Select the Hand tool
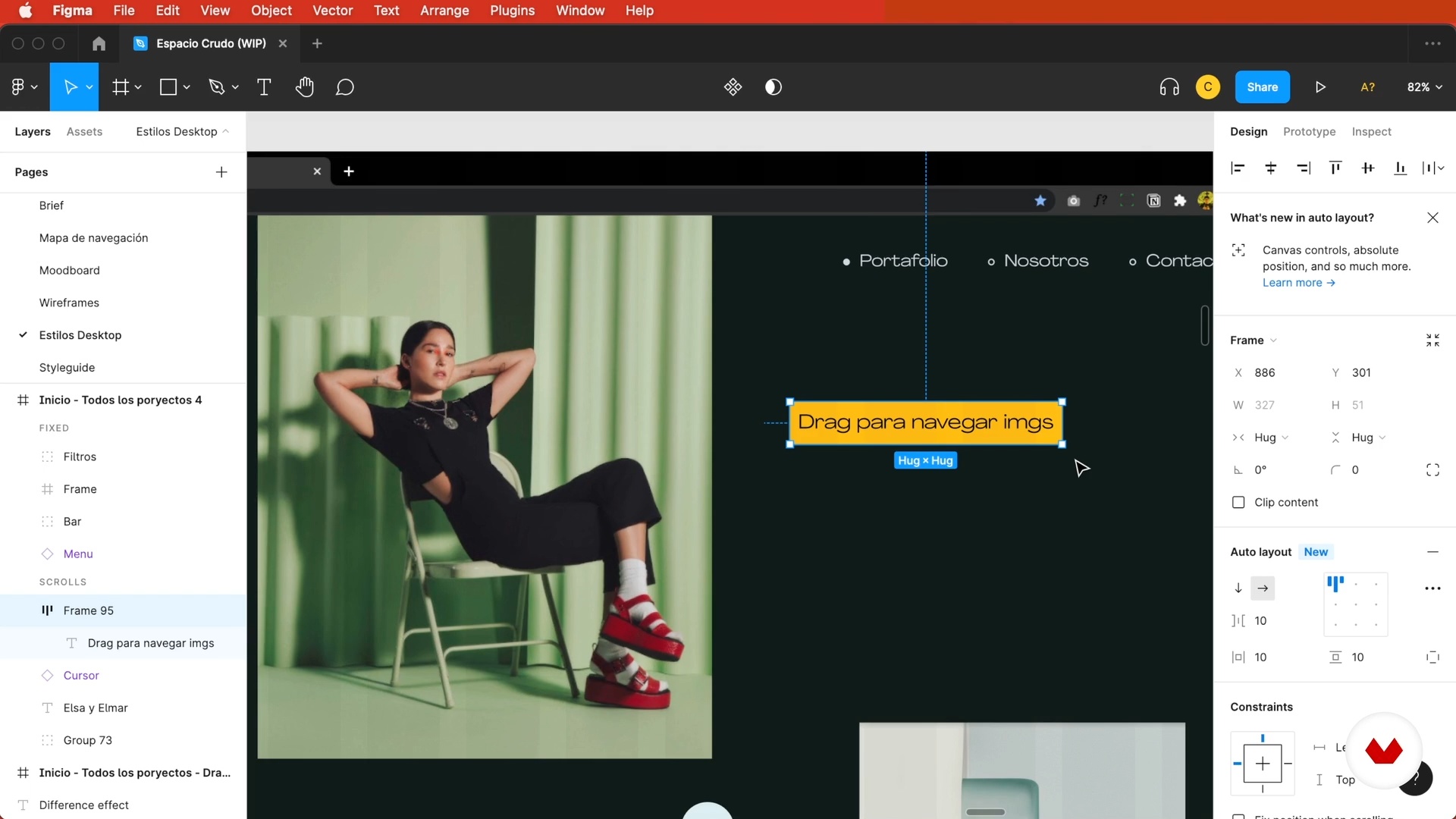 [x=305, y=87]
